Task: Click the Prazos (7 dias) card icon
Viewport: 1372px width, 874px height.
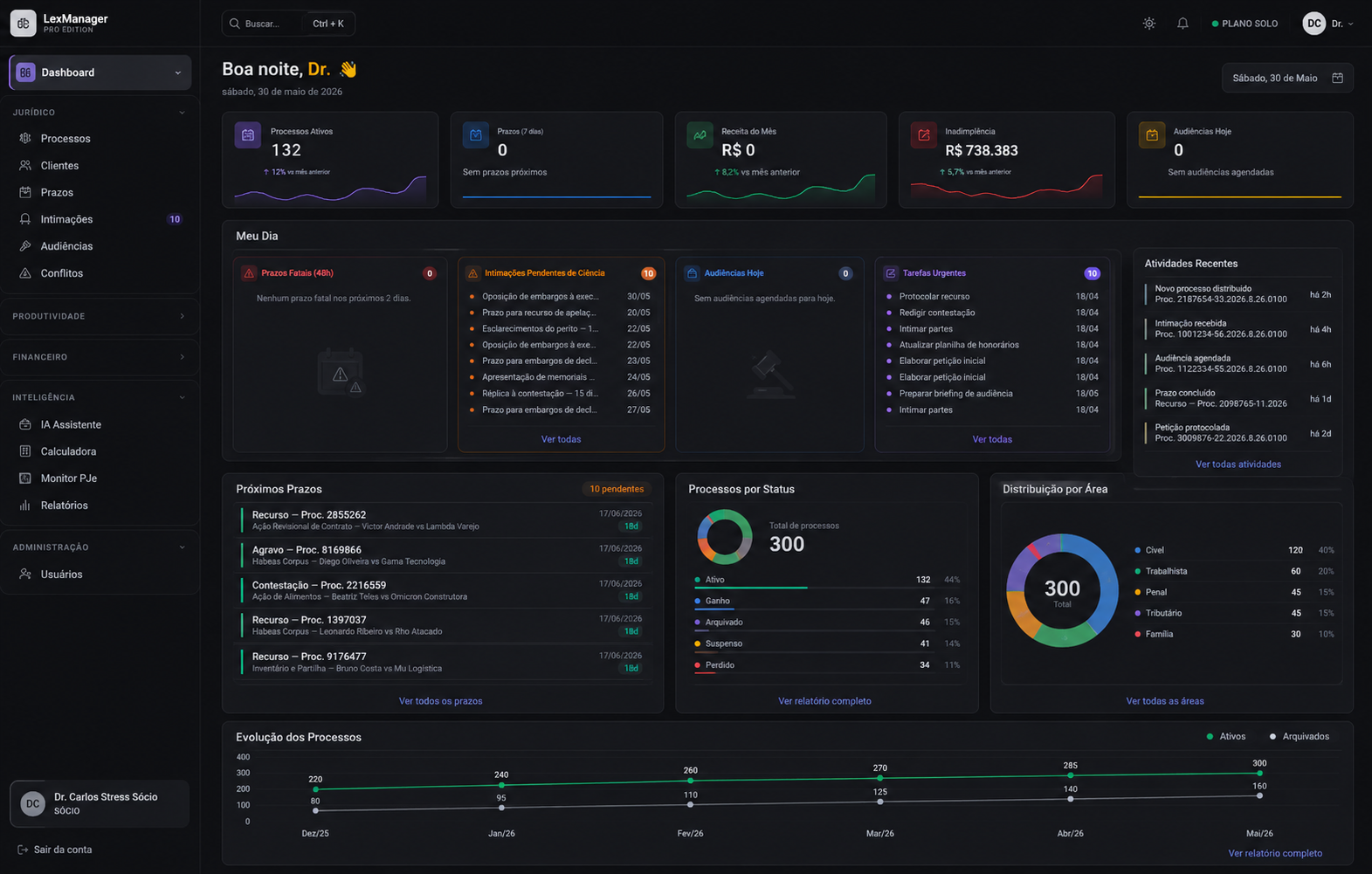Action: [476, 135]
